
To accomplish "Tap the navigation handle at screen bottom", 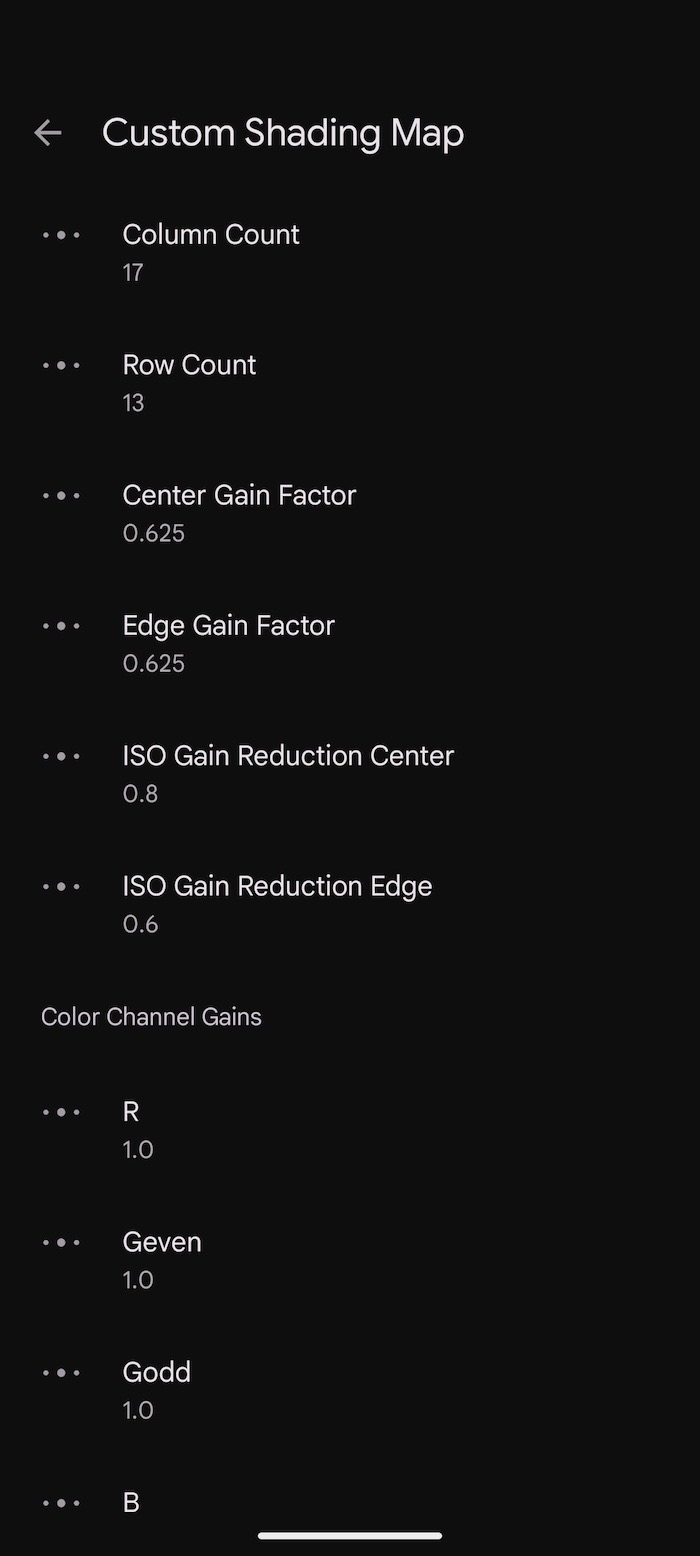I will coord(350,1536).
